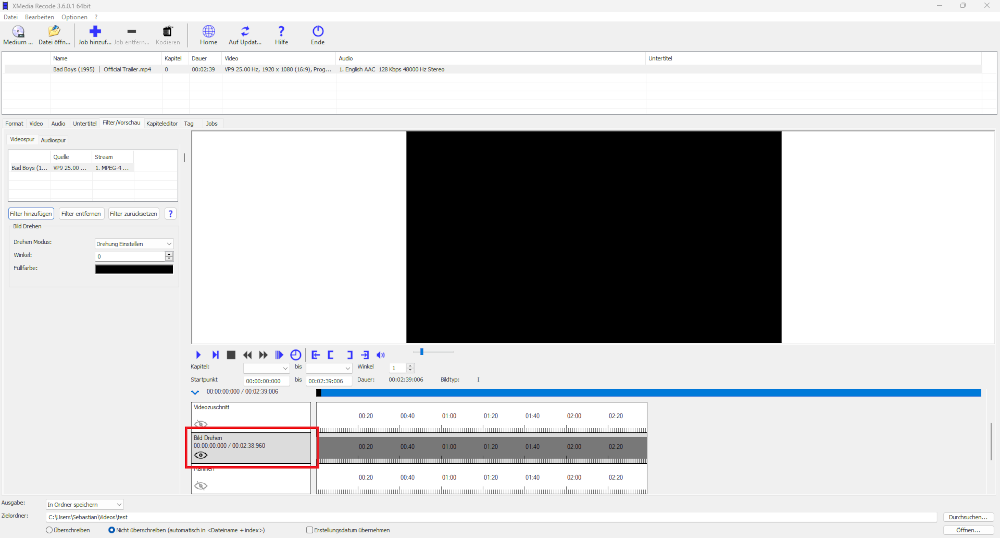Rewind the preview with double-left arrows

(247, 355)
